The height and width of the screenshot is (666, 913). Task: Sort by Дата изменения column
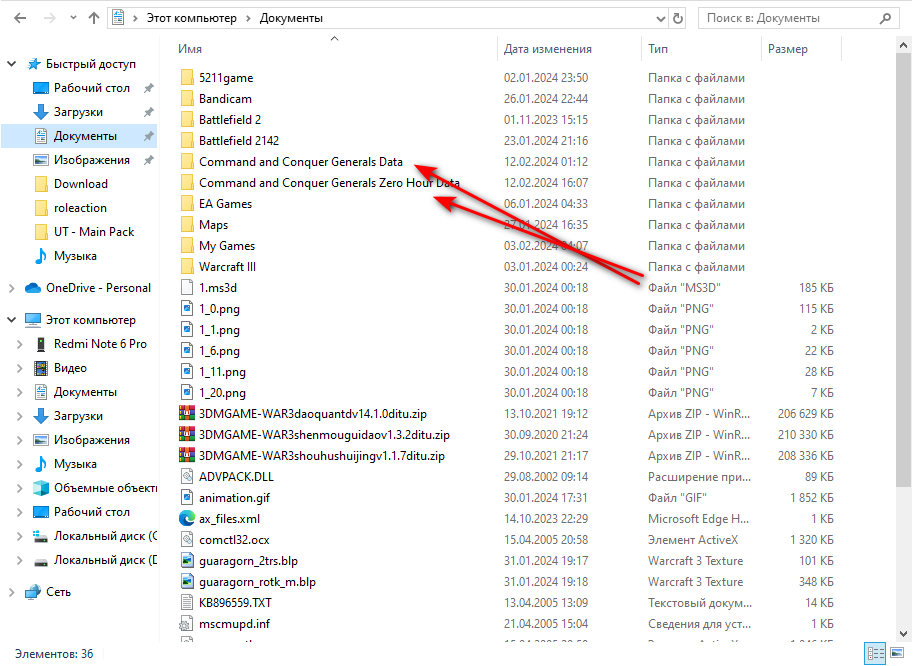pyautogui.click(x=547, y=49)
